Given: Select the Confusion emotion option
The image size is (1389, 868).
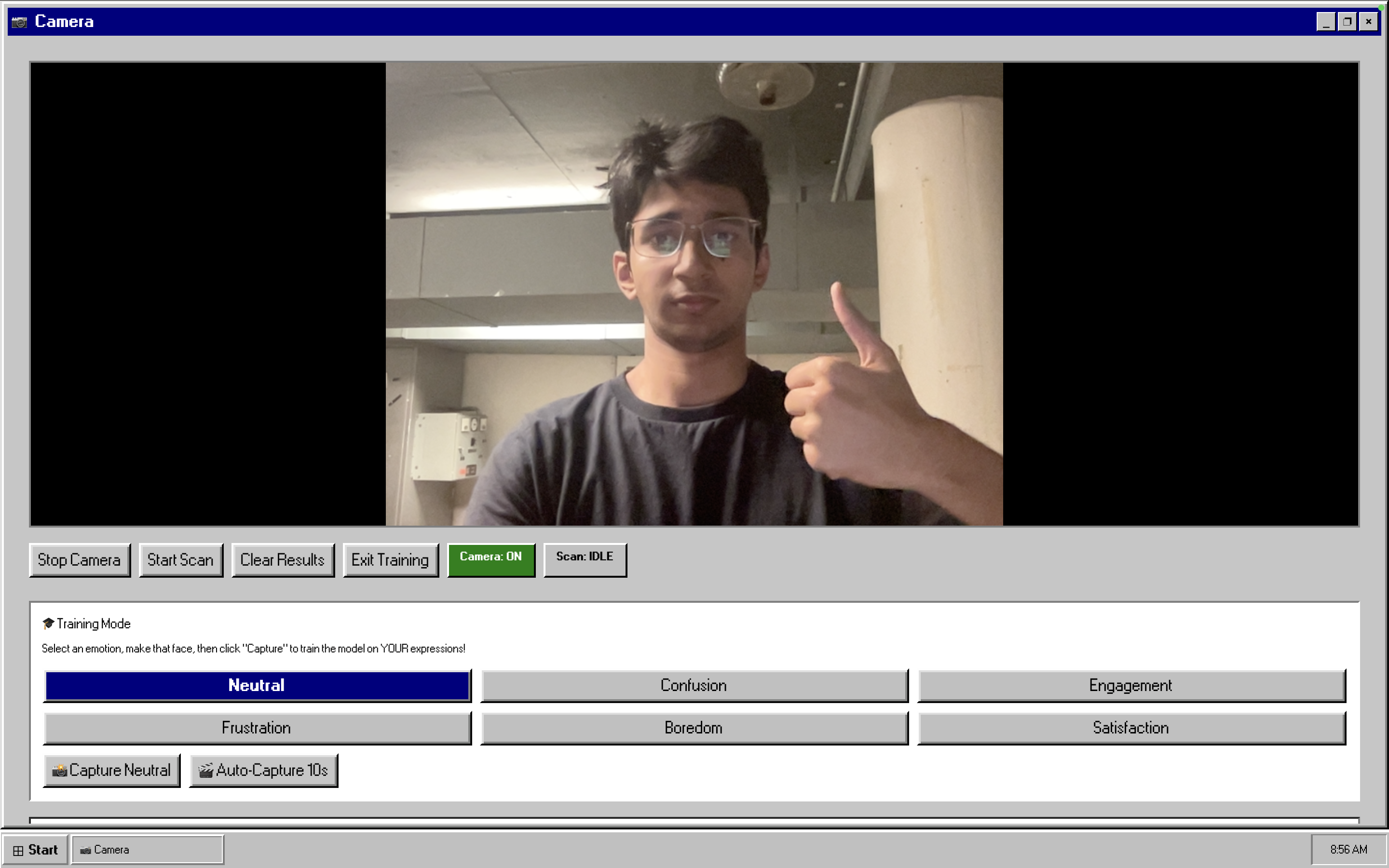Looking at the screenshot, I should (694, 685).
